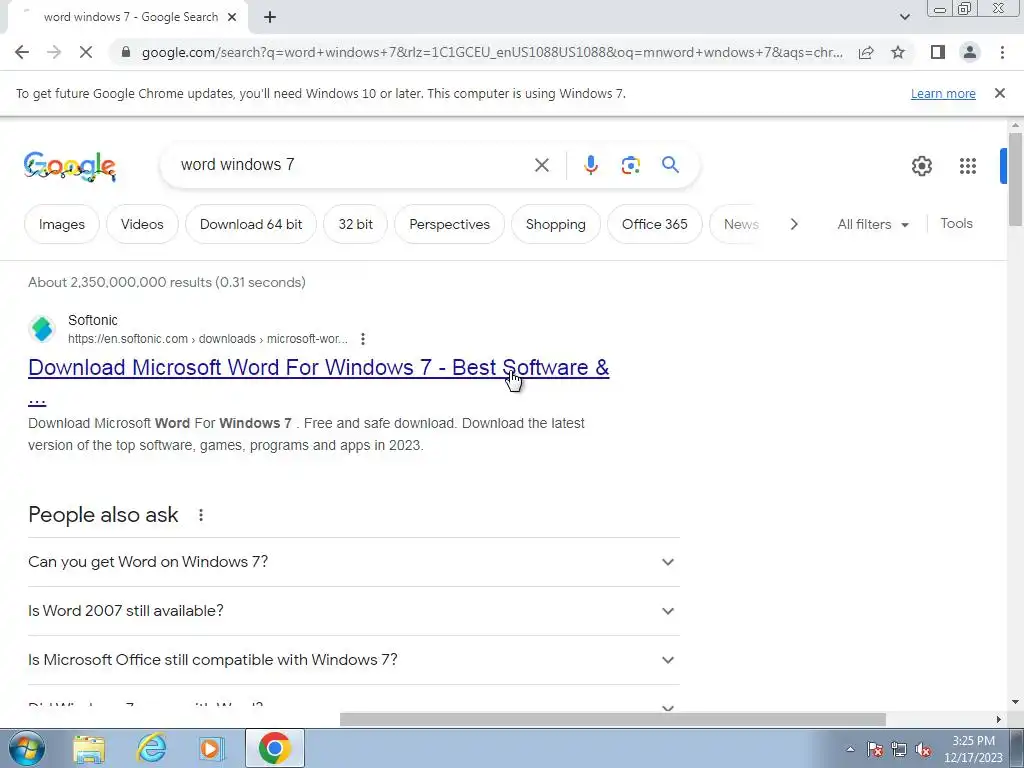Expand 'Is Word 2007 still available?'
This screenshot has width=1024, height=768.
(353, 611)
